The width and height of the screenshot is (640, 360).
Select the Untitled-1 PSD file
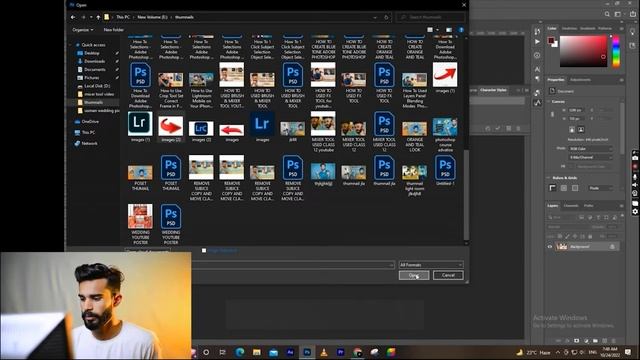tap(445, 171)
